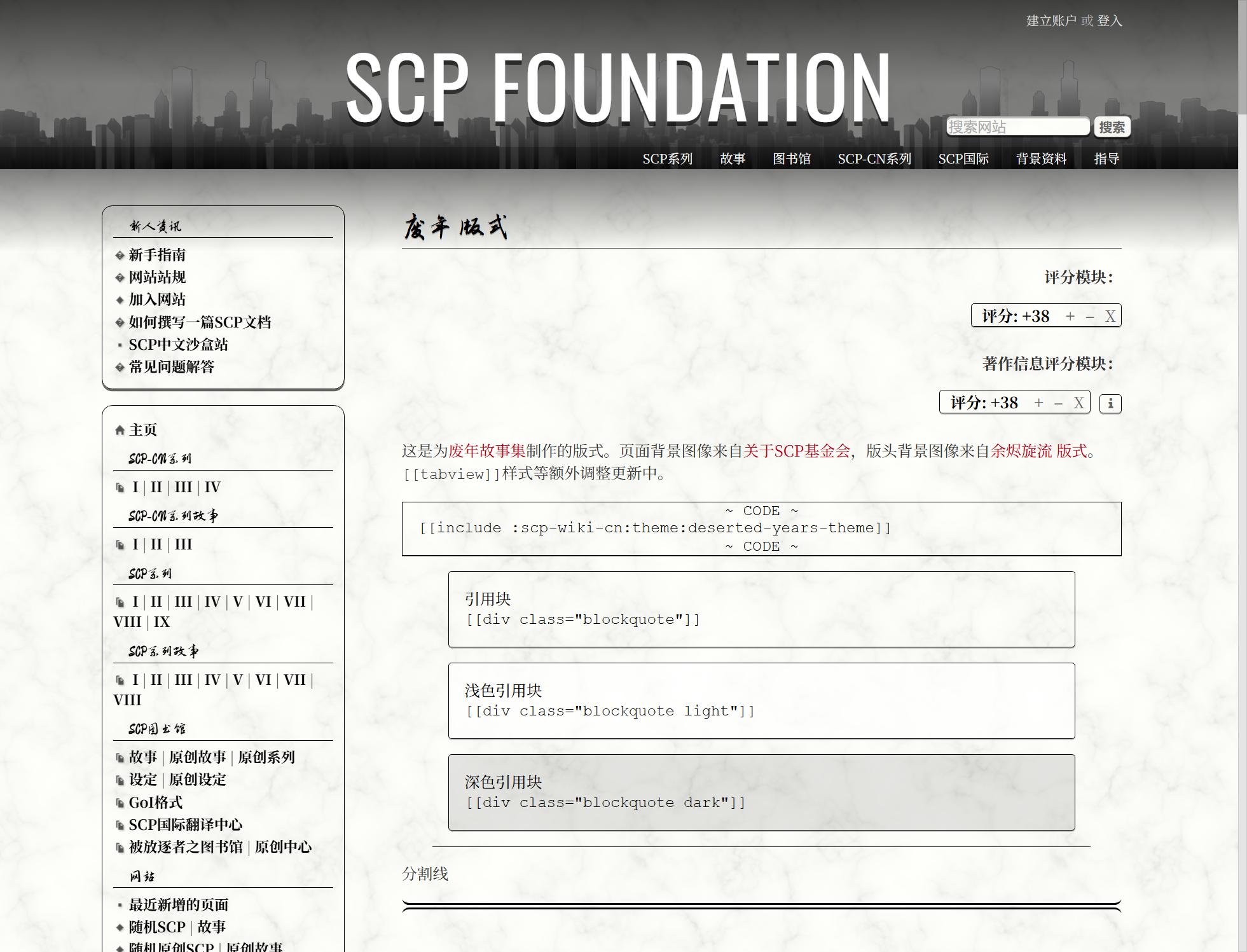Upvote with plus in top rating module
The height and width of the screenshot is (952, 1247).
point(1070,316)
